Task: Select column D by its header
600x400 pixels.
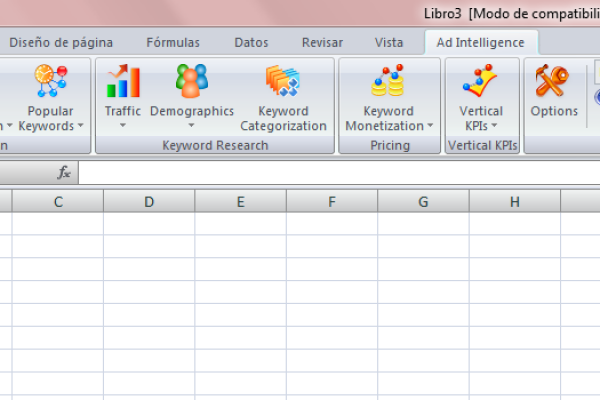Action: [149, 202]
